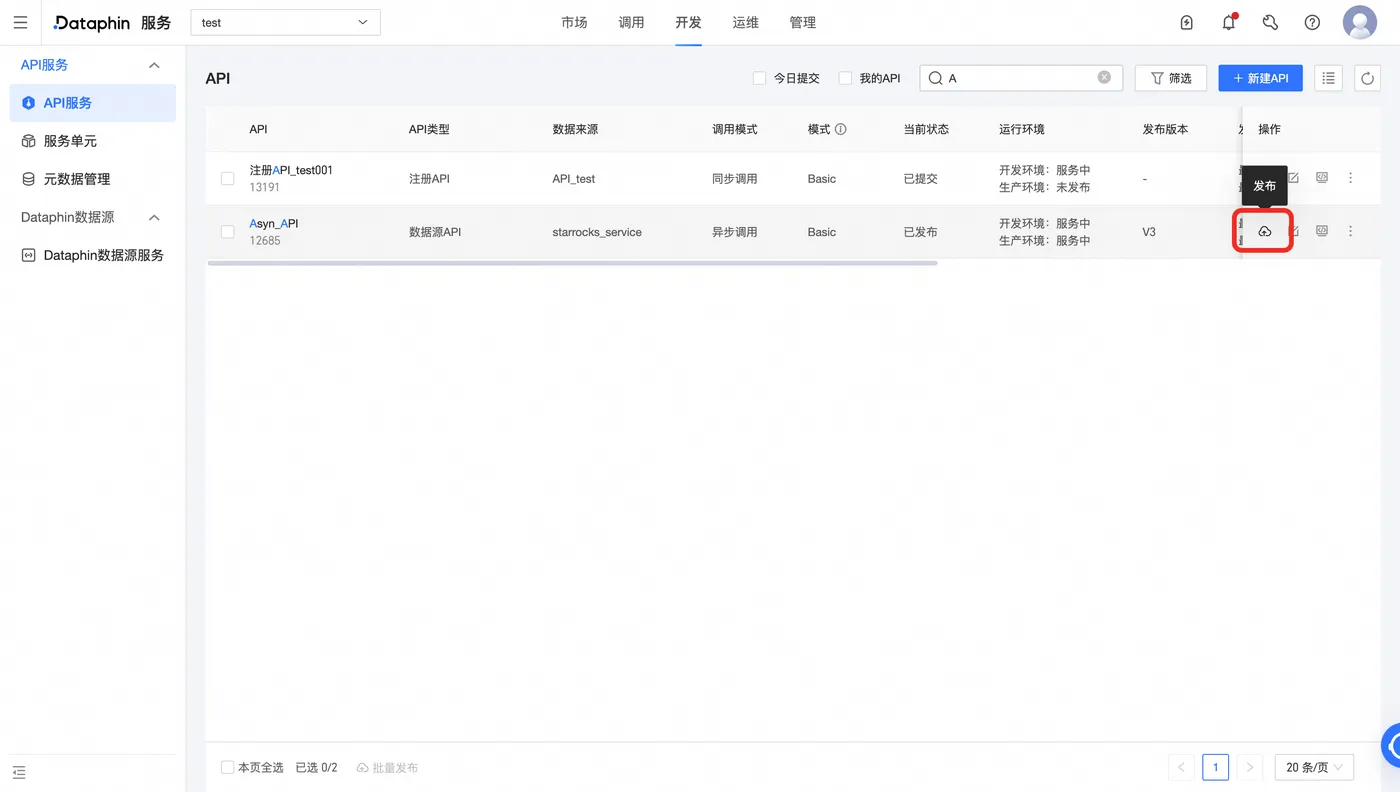Select the 注册API_test001 row checkbox

[228, 179]
